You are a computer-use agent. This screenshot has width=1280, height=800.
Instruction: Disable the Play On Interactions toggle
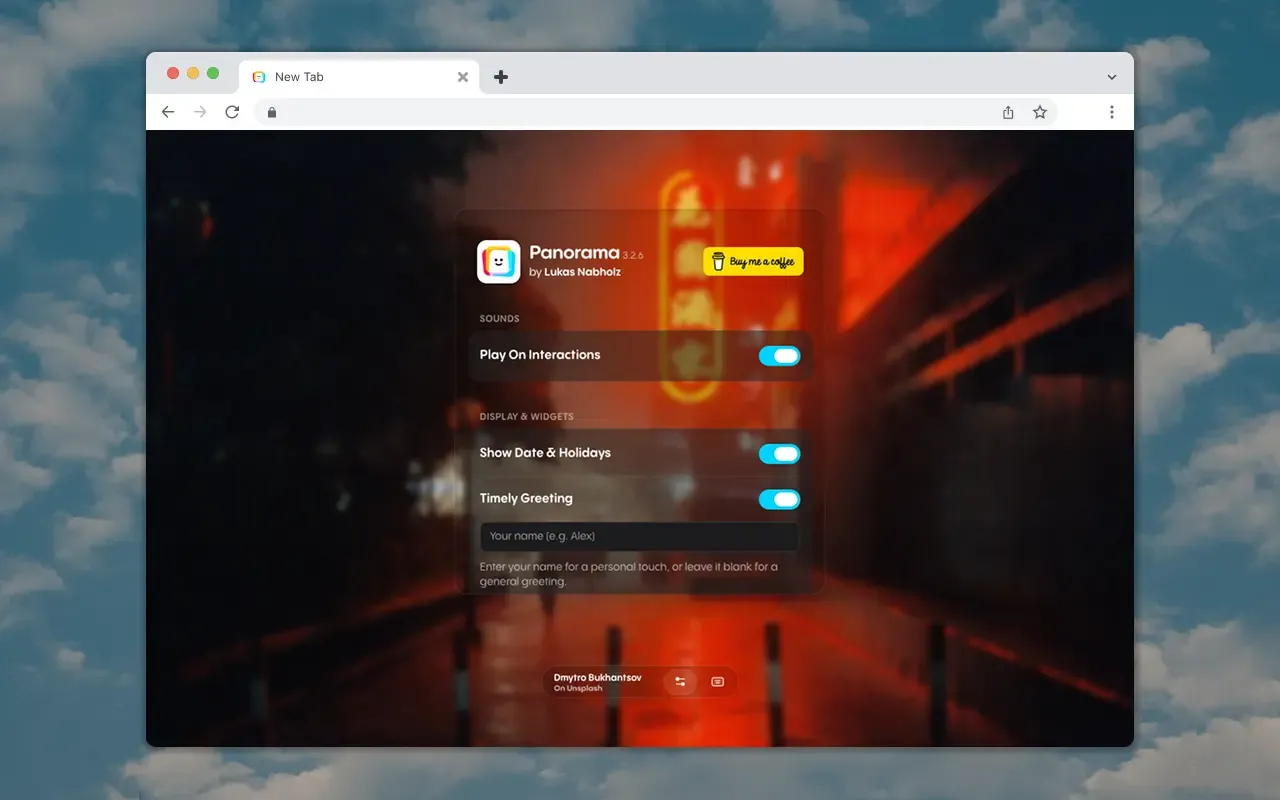coord(780,355)
